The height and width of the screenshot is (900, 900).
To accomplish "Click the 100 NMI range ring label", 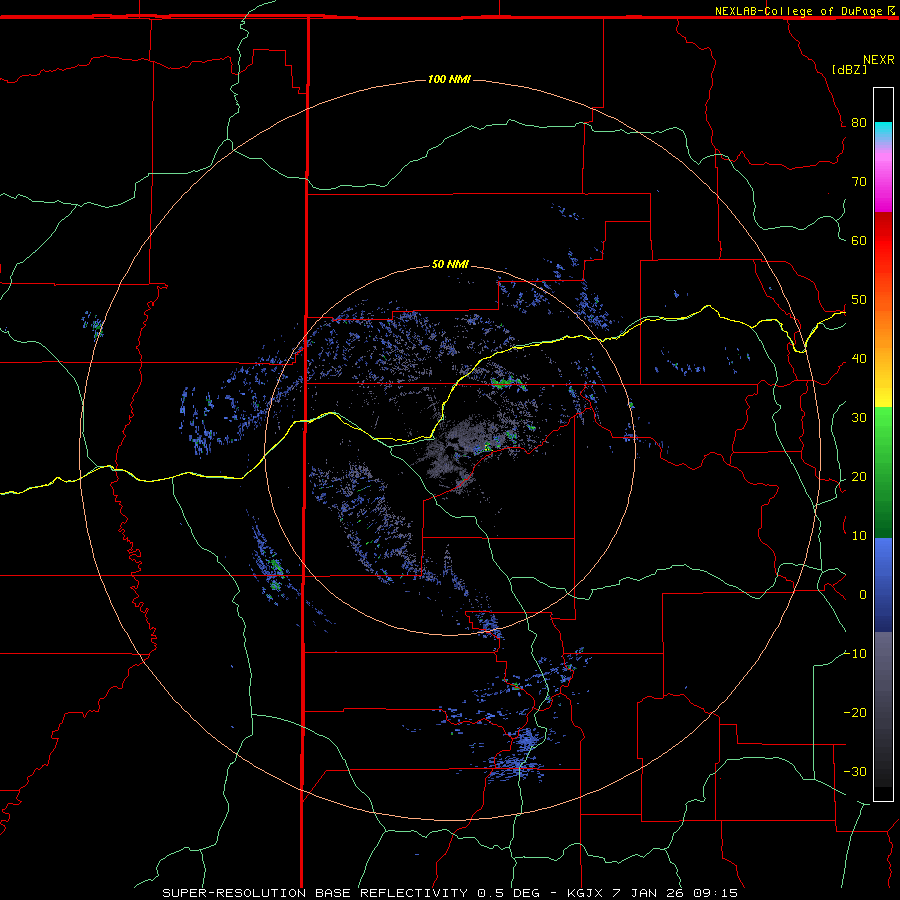I will pos(449,79).
